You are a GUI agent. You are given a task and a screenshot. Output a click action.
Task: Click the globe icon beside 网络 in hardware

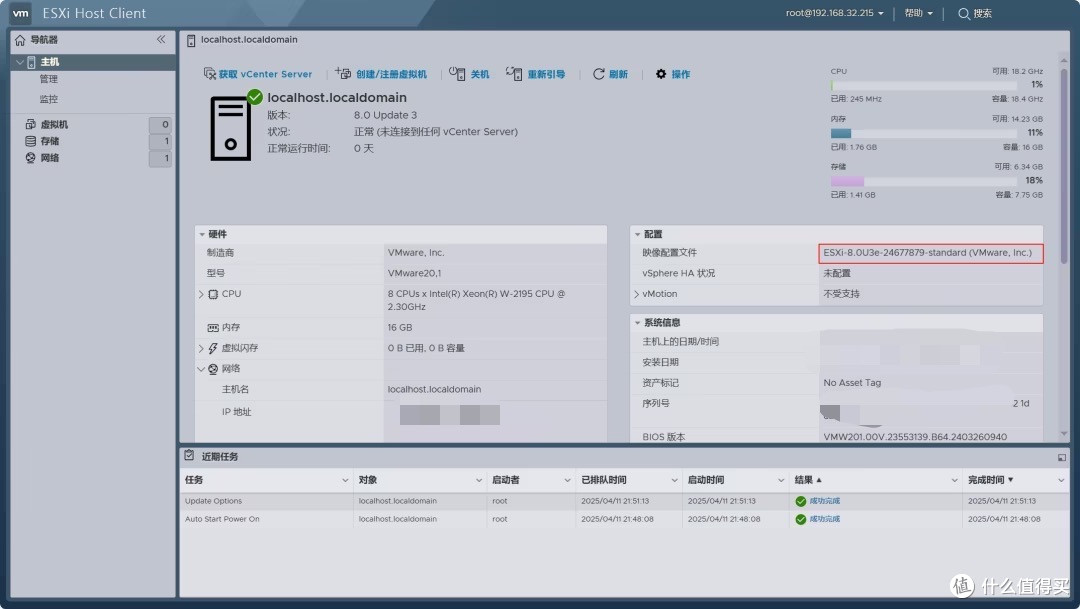(x=213, y=369)
